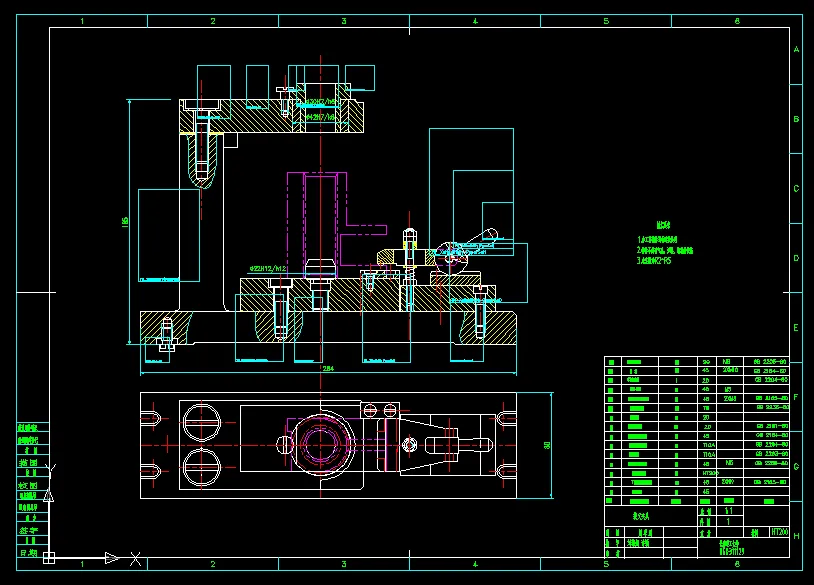This screenshot has width=814, height=585.
Task: Select the lower slotted screw circle in the plan view
Action: click(202, 468)
